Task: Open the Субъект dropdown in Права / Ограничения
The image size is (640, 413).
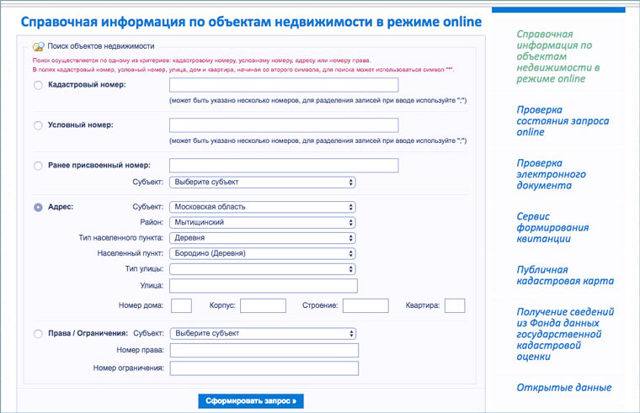Action: click(x=263, y=333)
